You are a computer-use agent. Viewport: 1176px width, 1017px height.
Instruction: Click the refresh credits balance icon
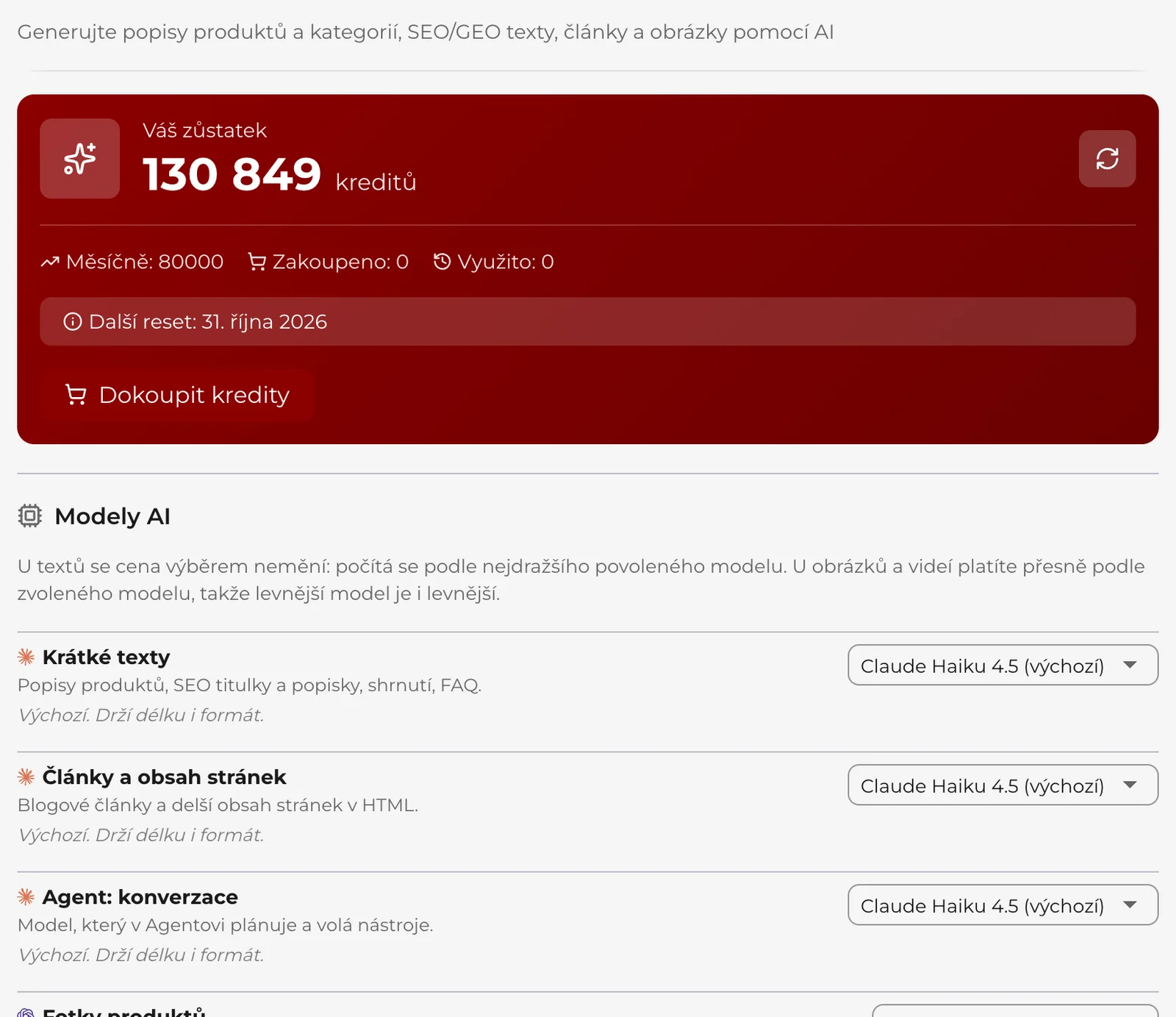pyautogui.click(x=1107, y=159)
